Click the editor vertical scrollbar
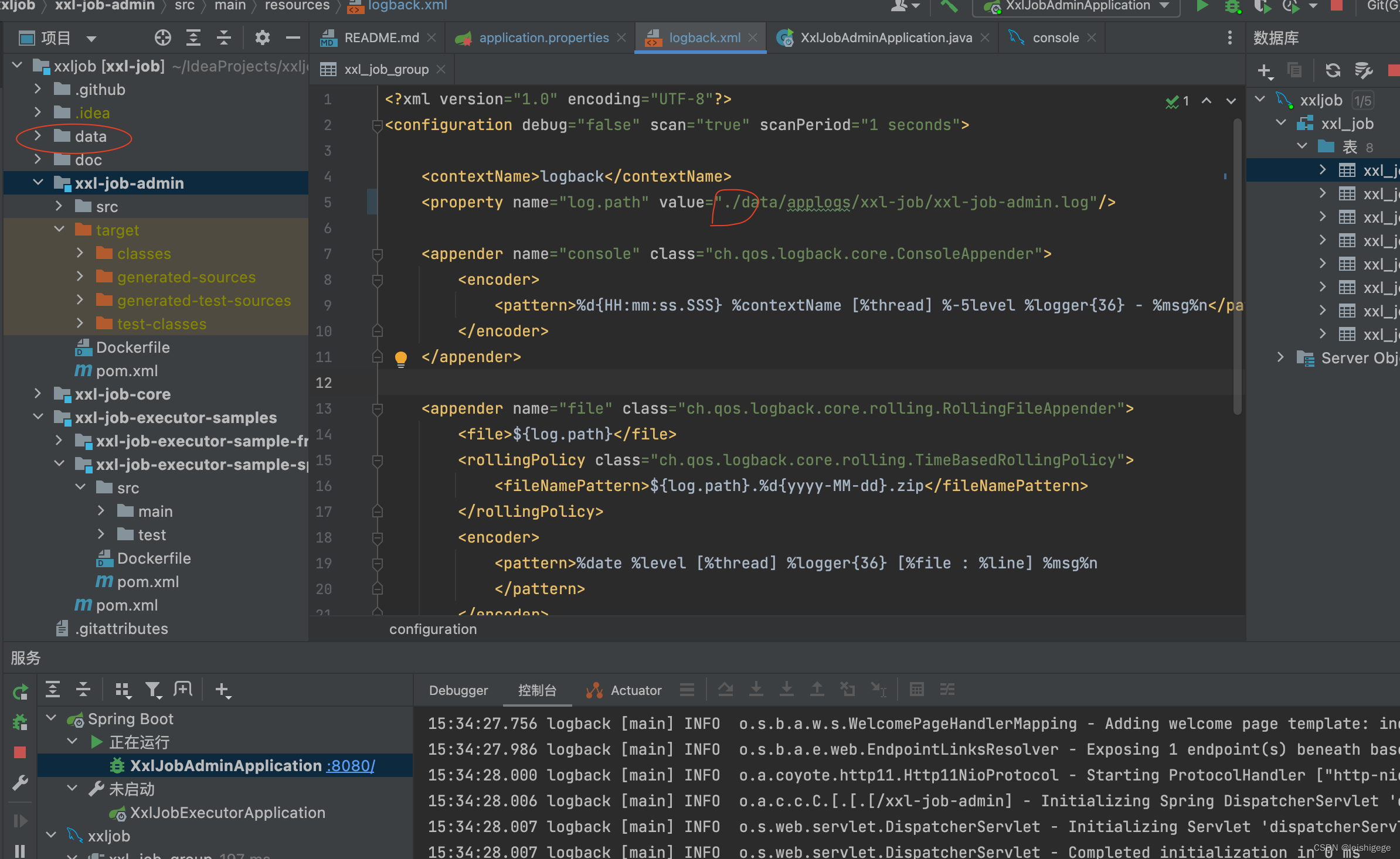Viewport: 1400px width, 859px height. coord(1237,267)
